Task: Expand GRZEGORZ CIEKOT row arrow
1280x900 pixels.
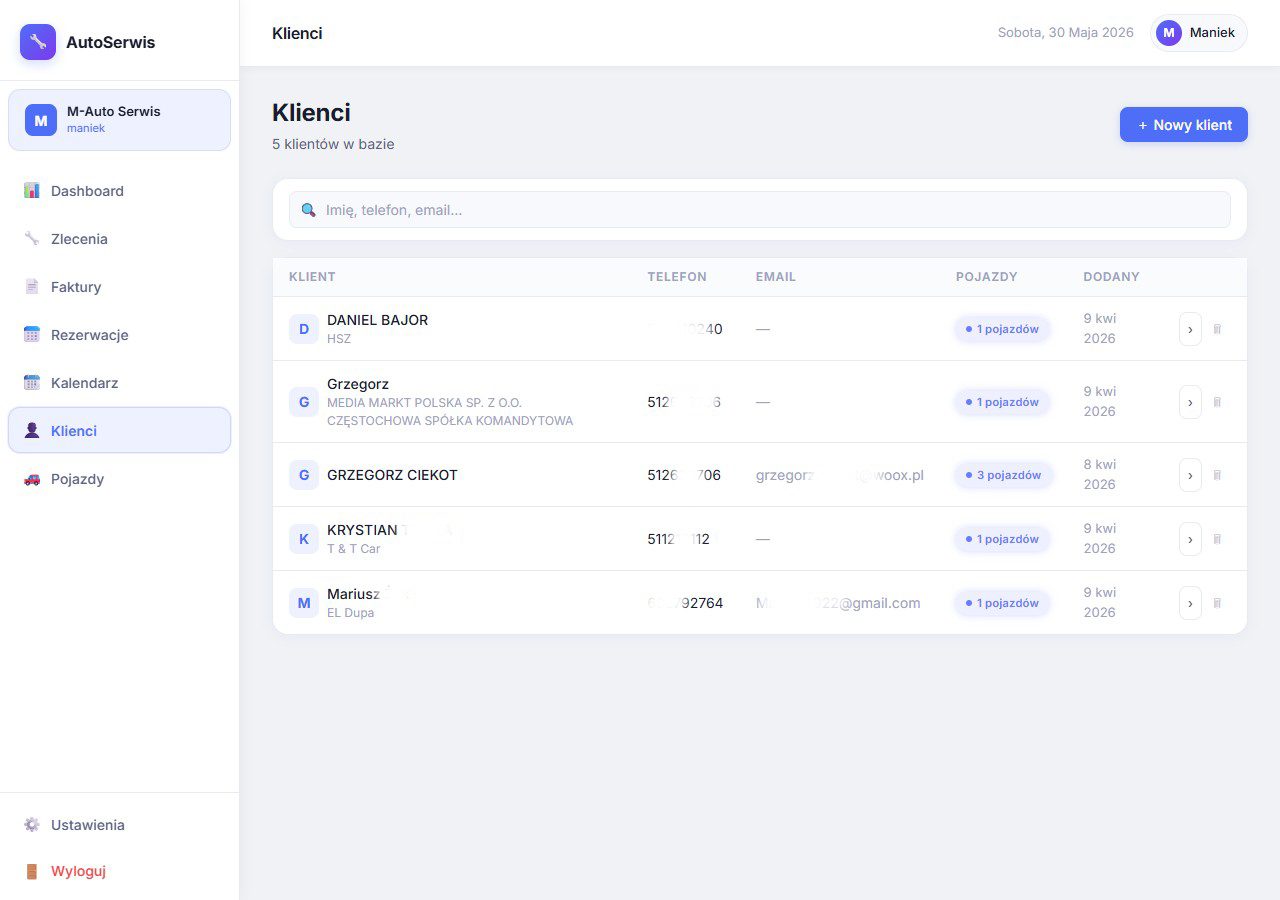Action: (1190, 475)
